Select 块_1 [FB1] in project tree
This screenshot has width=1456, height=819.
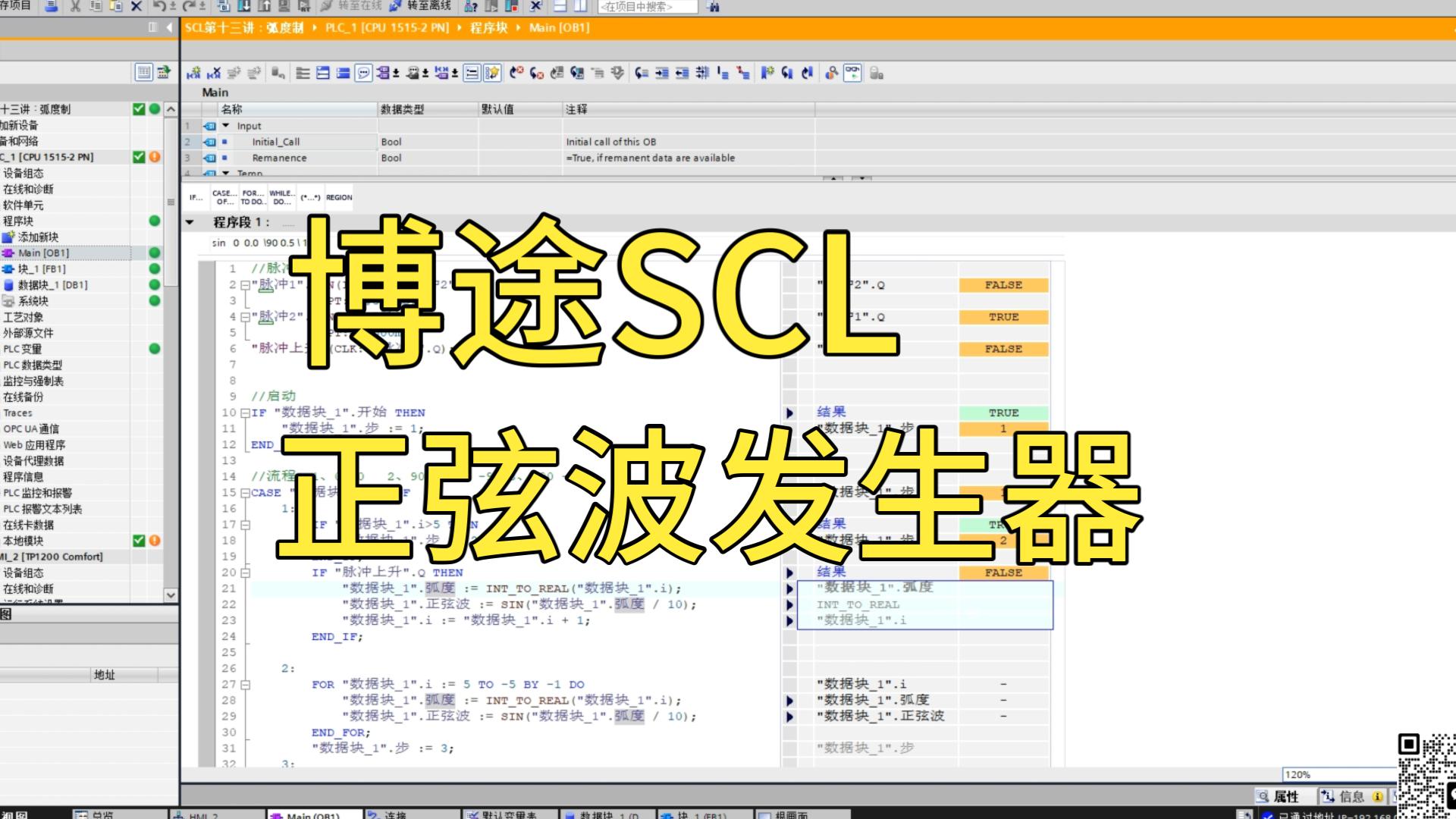pos(42,269)
